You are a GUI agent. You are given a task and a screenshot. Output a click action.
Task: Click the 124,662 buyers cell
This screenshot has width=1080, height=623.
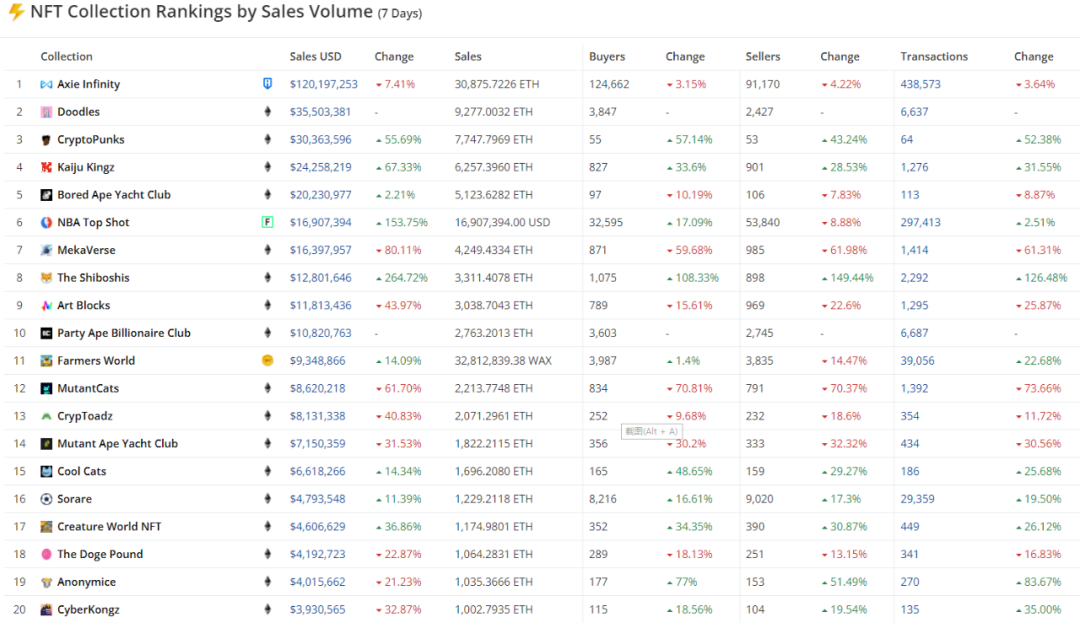[x=609, y=84]
